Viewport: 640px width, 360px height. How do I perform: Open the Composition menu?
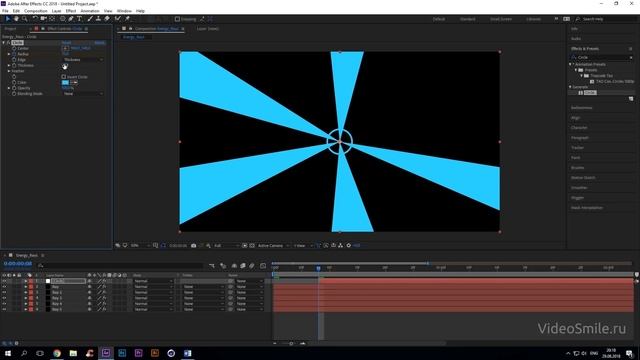coord(36,11)
